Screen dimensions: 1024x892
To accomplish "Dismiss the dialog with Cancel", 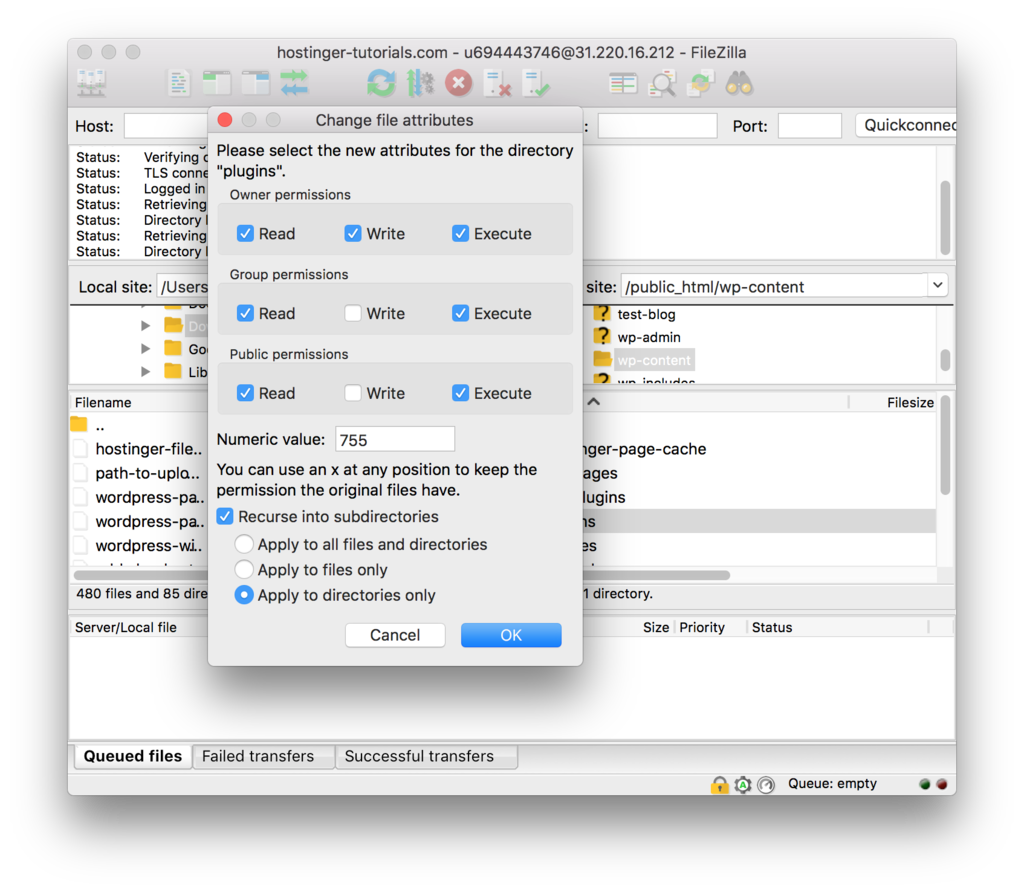I will point(394,634).
